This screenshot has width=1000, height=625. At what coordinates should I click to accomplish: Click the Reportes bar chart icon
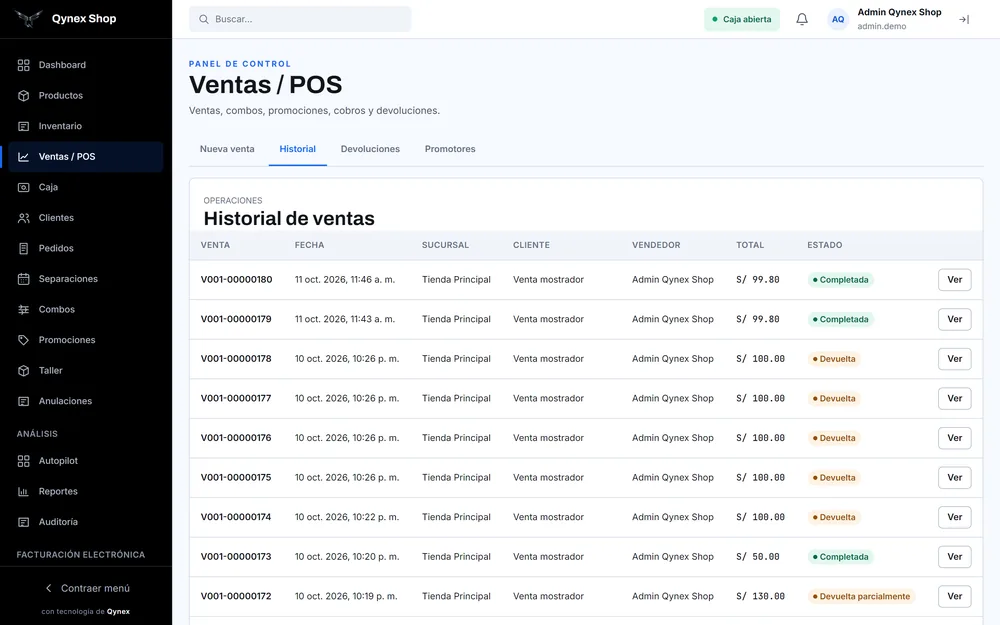[x=24, y=492]
